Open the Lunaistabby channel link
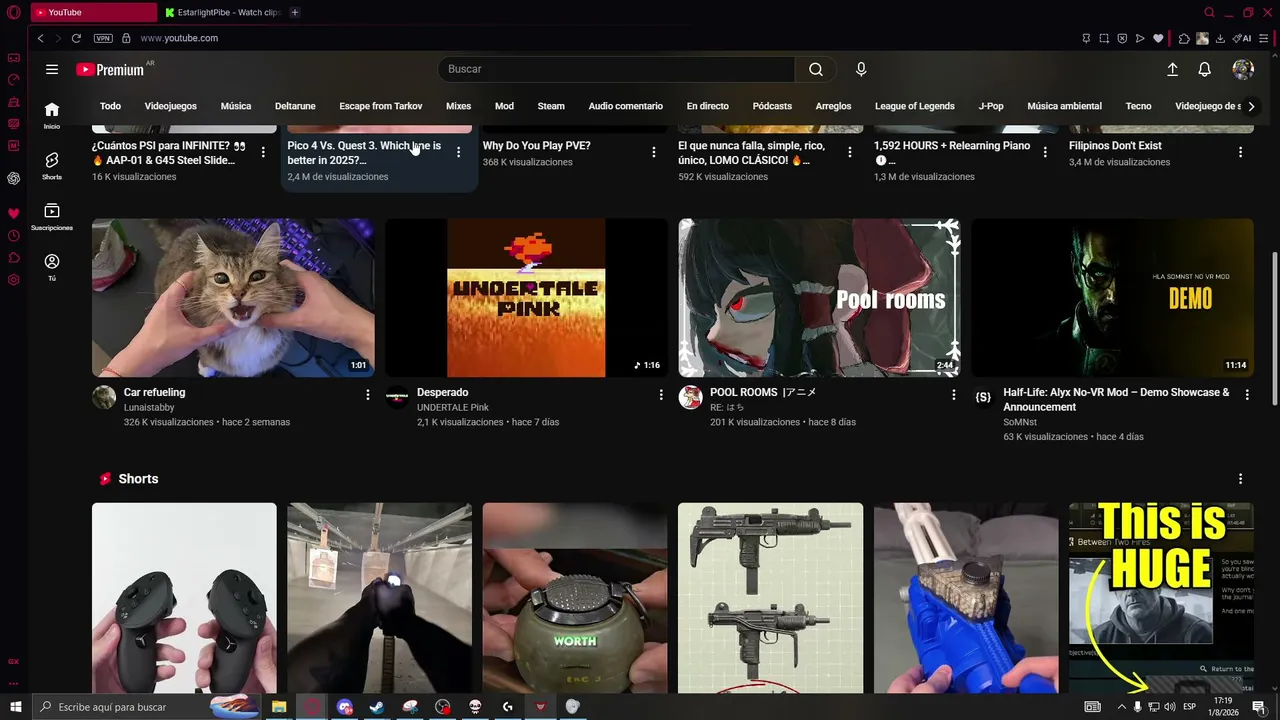The height and width of the screenshot is (720, 1280). click(149, 408)
